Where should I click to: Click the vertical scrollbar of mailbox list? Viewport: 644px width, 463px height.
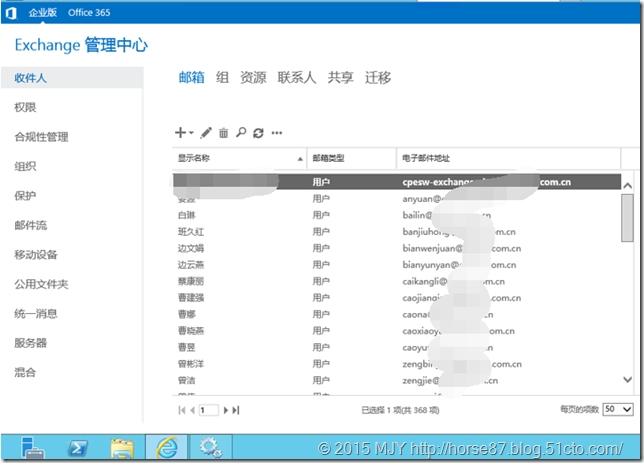627,280
